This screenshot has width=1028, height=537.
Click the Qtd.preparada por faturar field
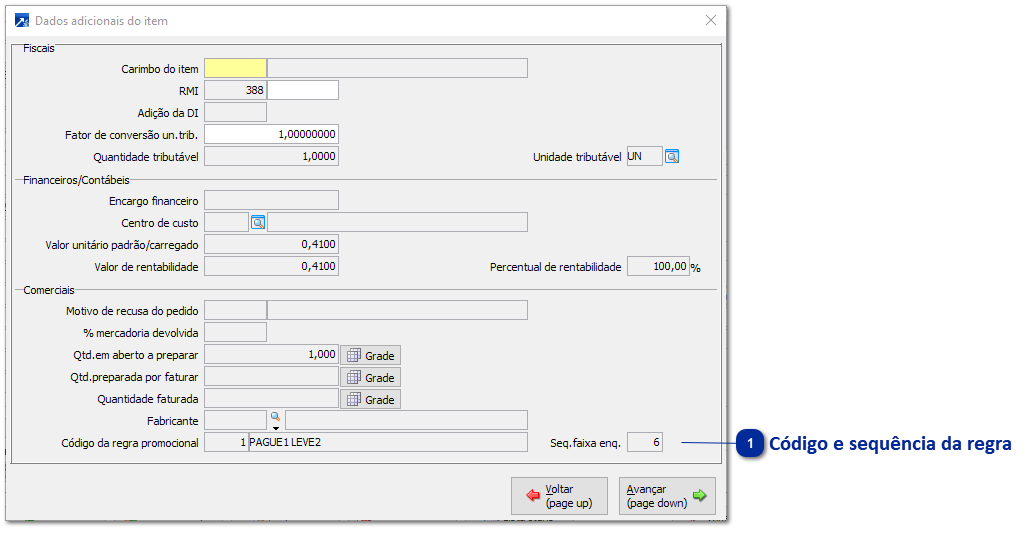click(271, 376)
